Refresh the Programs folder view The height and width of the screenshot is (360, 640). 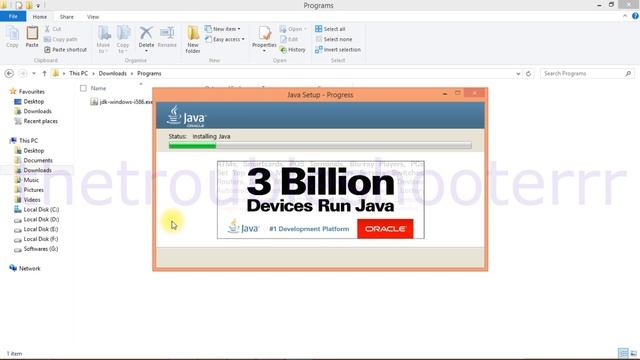point(529,73)
